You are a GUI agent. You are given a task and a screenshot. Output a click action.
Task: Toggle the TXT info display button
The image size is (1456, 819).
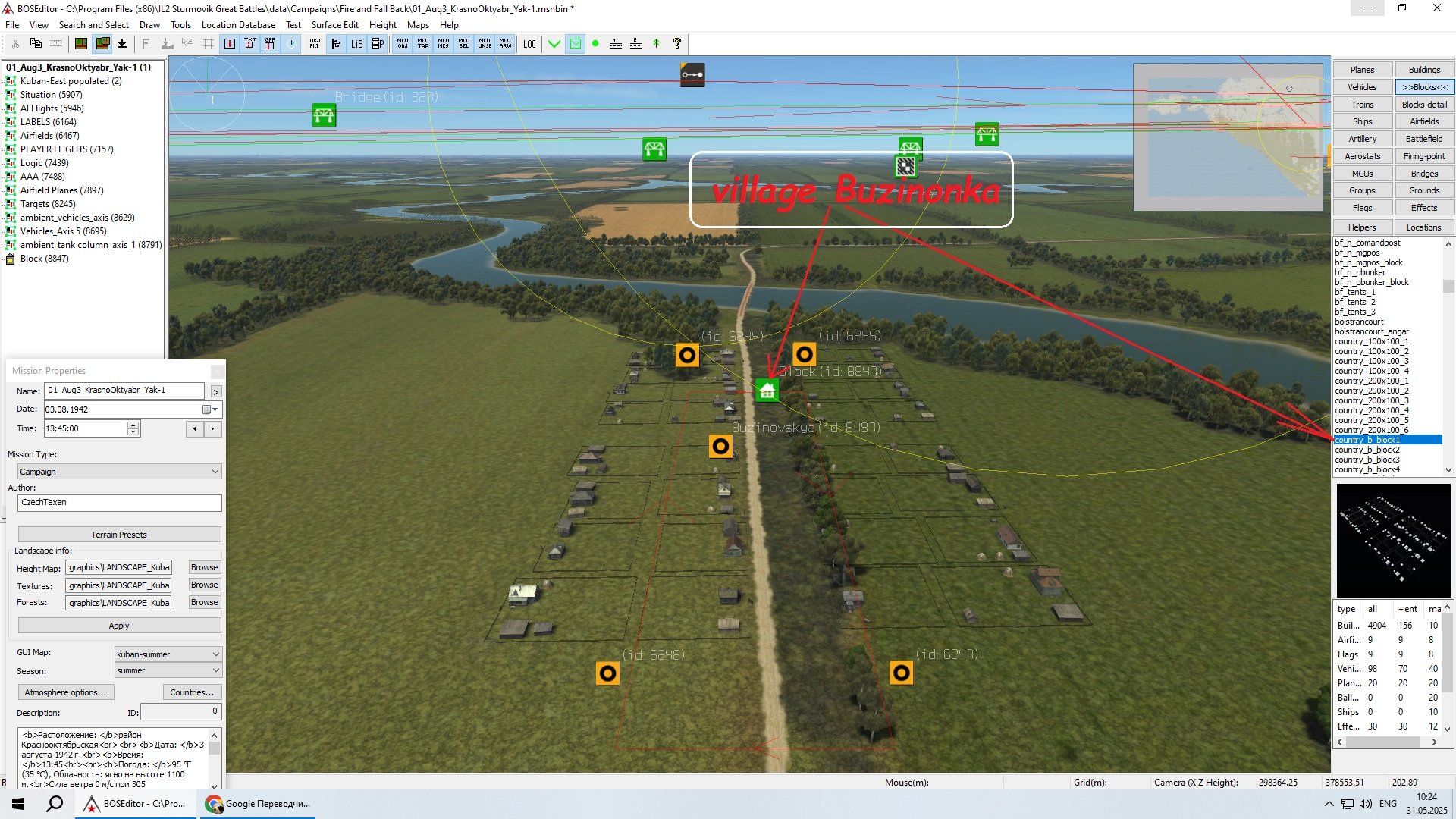click(x=249, y=44)
